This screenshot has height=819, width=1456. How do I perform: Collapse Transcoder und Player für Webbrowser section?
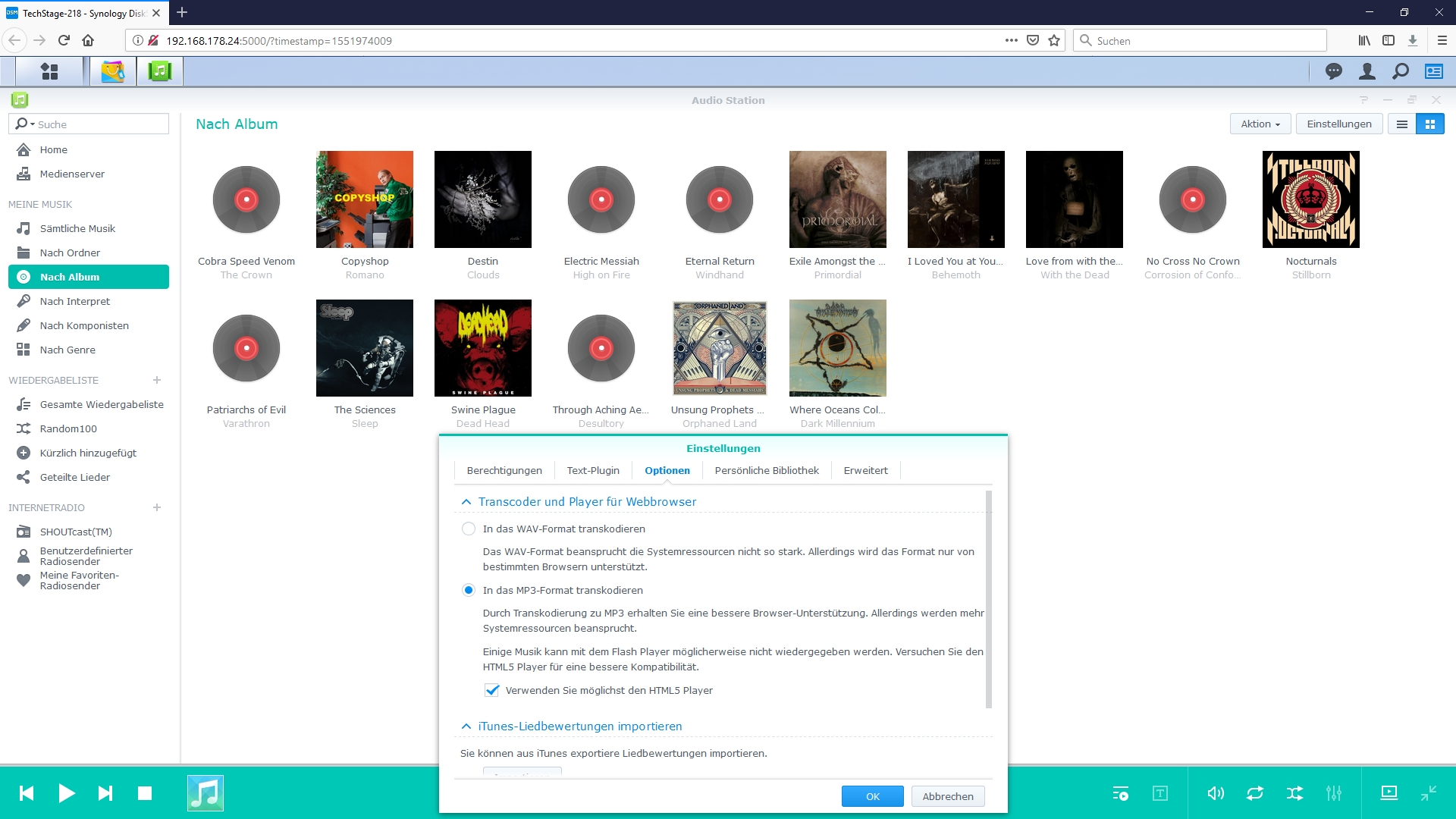(x=466, y=502)
